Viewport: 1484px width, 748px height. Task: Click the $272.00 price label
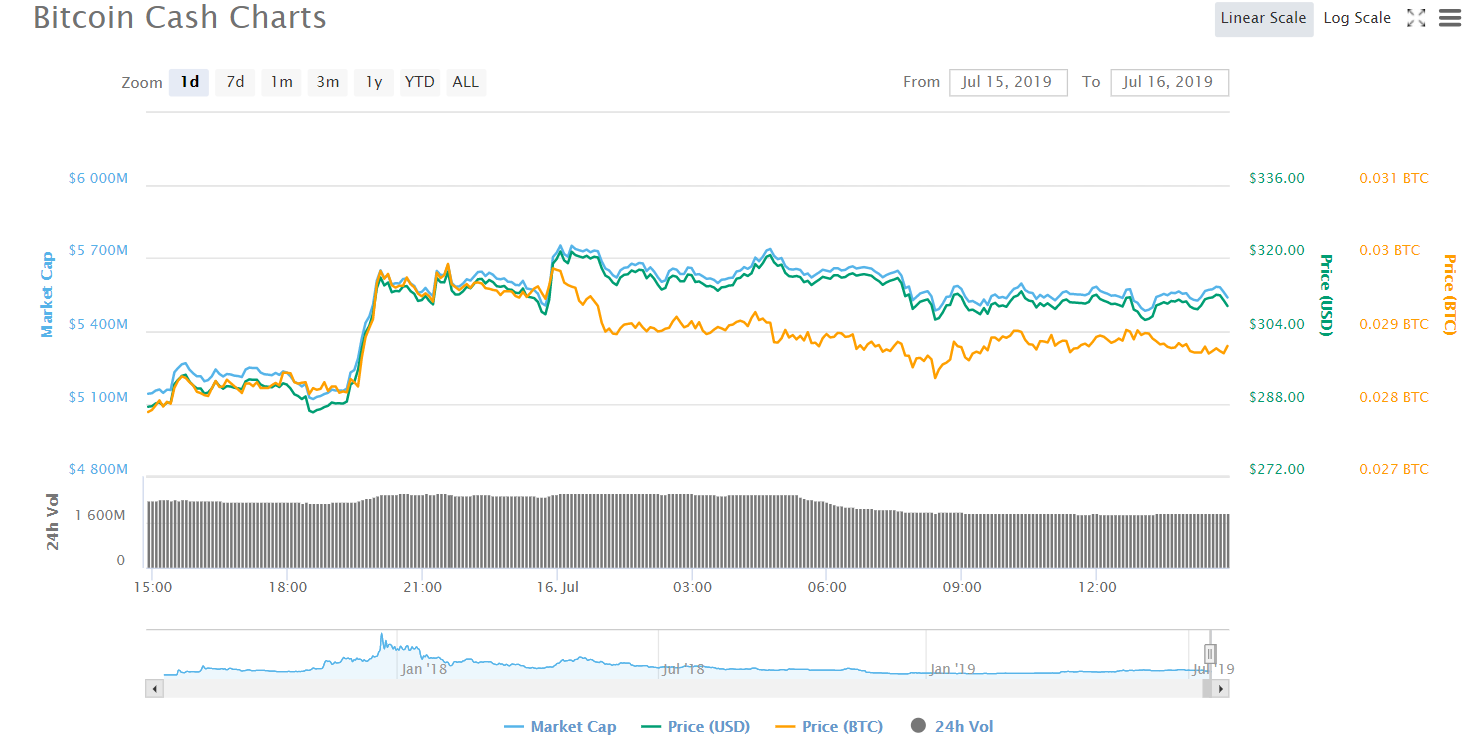tap(1277, 469)
